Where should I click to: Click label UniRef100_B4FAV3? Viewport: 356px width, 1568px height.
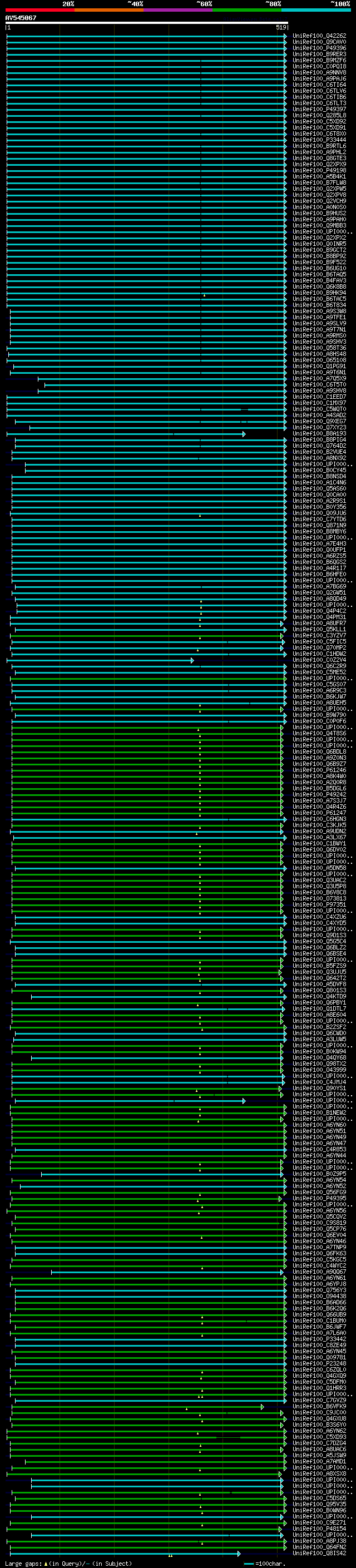pyautogui.click(x=319, y=280)
